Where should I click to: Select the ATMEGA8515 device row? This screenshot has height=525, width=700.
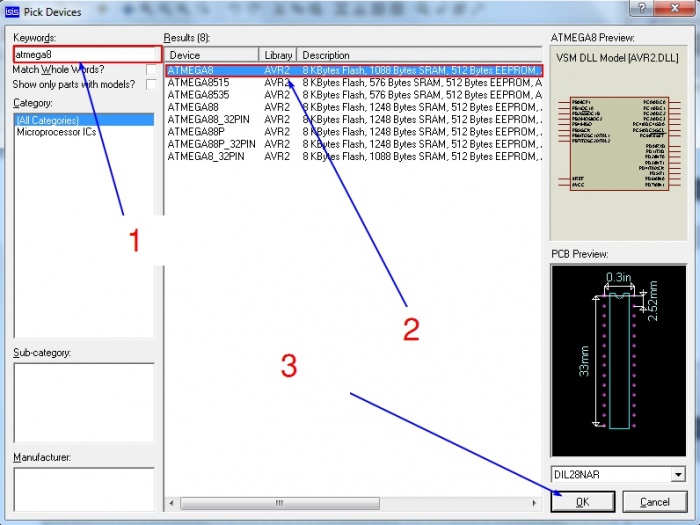[x=354, y=83]
